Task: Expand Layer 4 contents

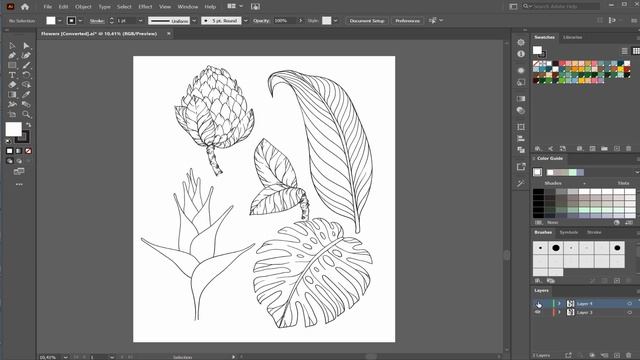Action: 560,304
